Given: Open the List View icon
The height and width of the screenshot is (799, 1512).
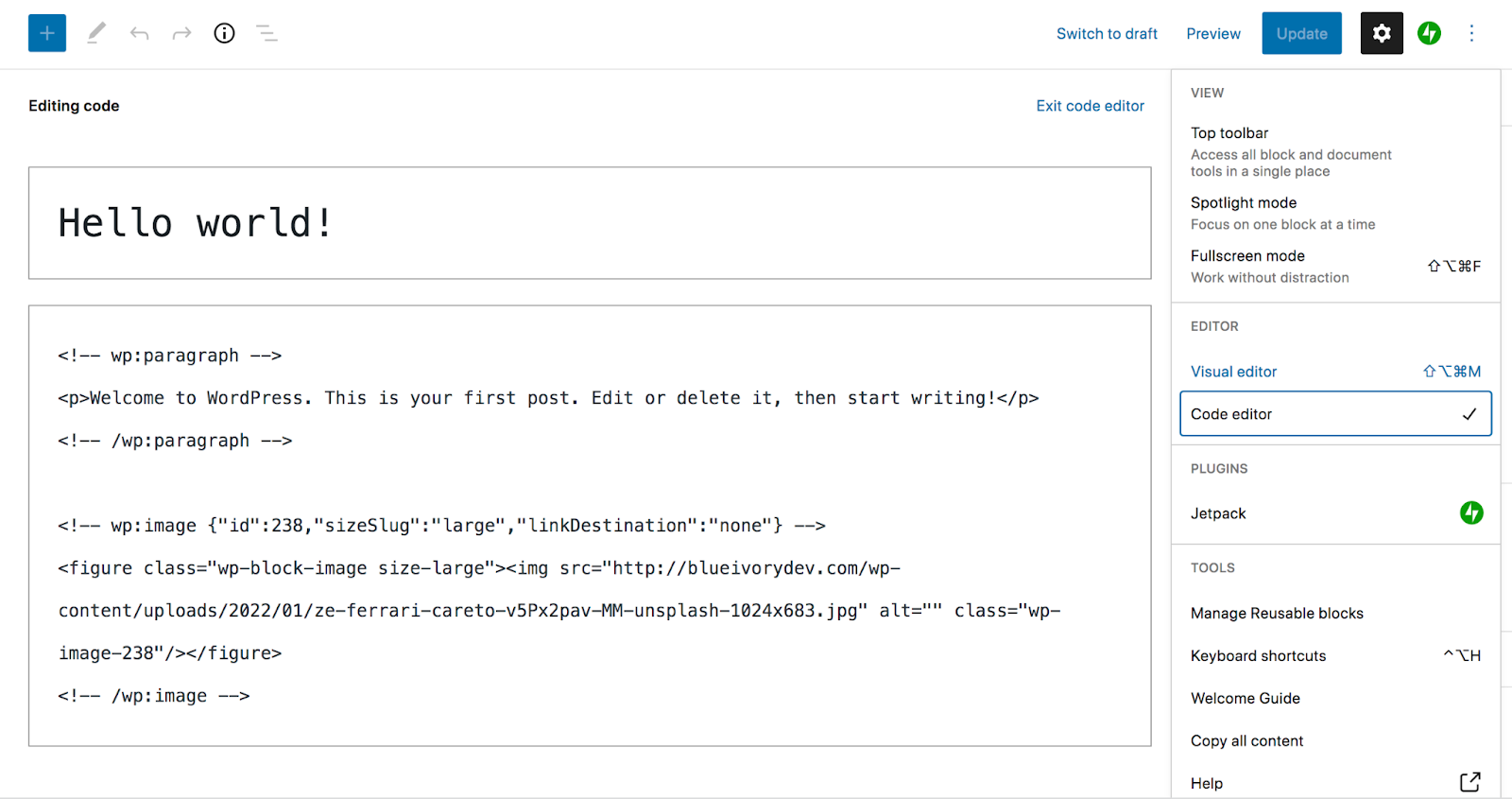Looking at the screenshot, I should pos(266,33).
